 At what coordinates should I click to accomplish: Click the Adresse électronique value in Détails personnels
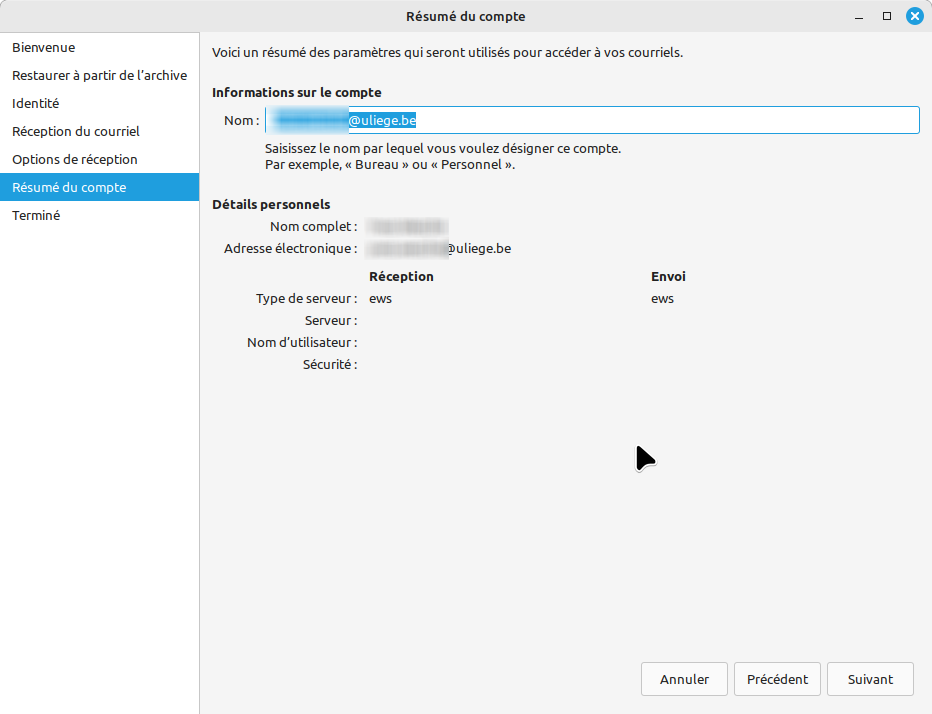coord(440,248)
